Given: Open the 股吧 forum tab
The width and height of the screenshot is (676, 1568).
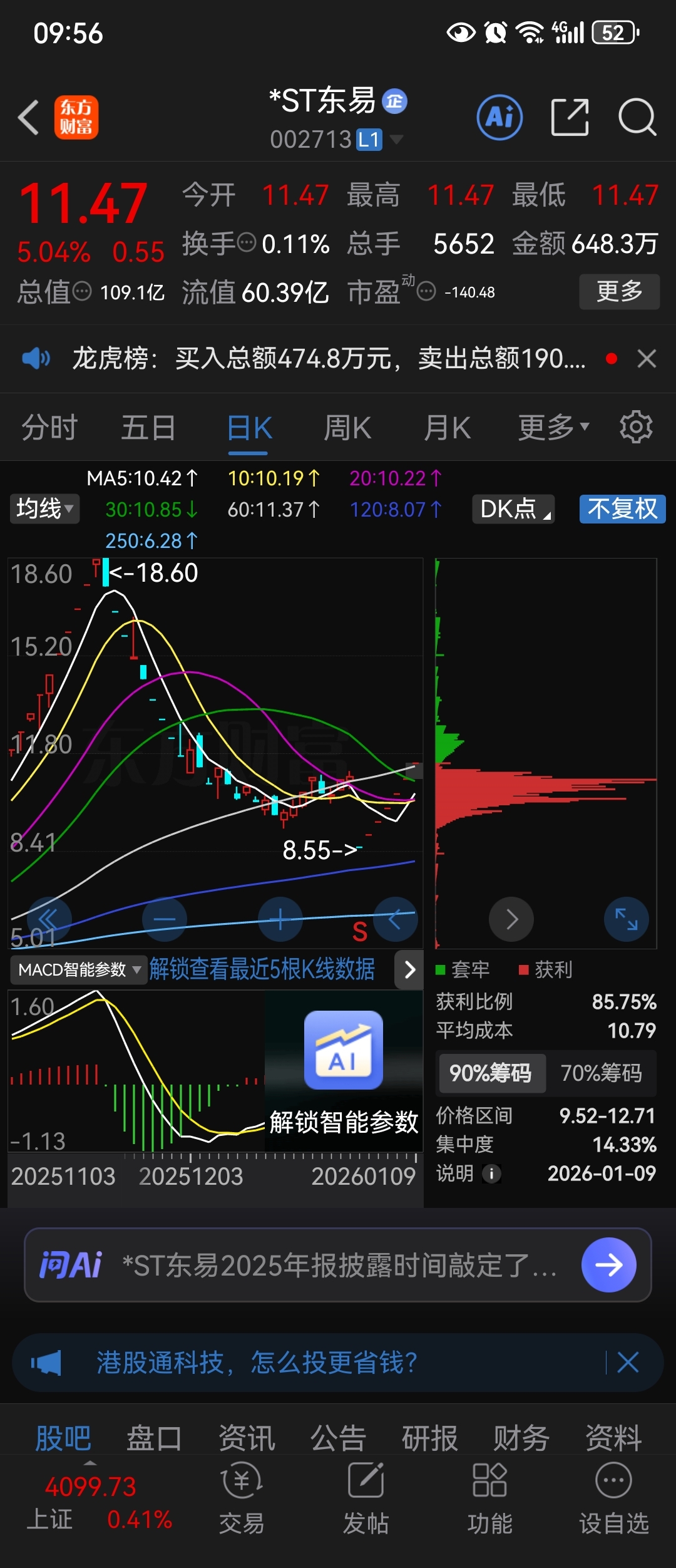Looking at the screenshot, I should (63, 1438).
